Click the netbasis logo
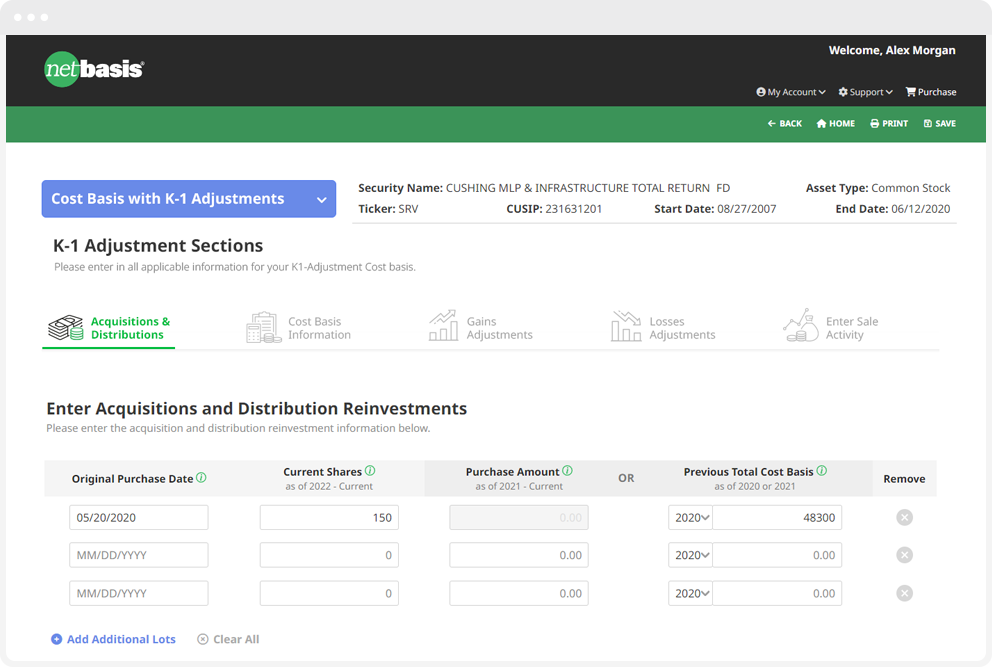Screen dimensions: 992x667 coord(94,69)
